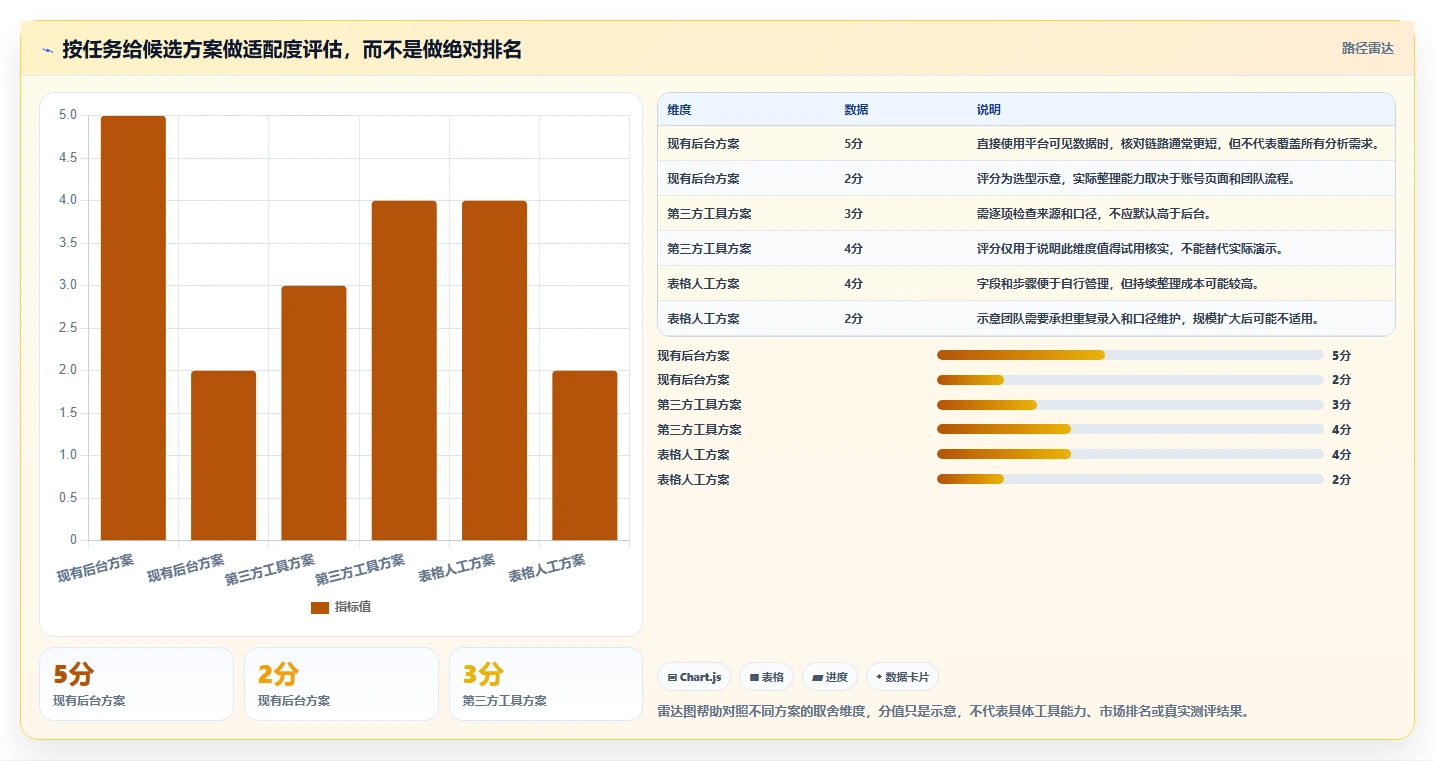
Task: Click the 5.0 value on the chart axis
Action: (x=68, y=116)
